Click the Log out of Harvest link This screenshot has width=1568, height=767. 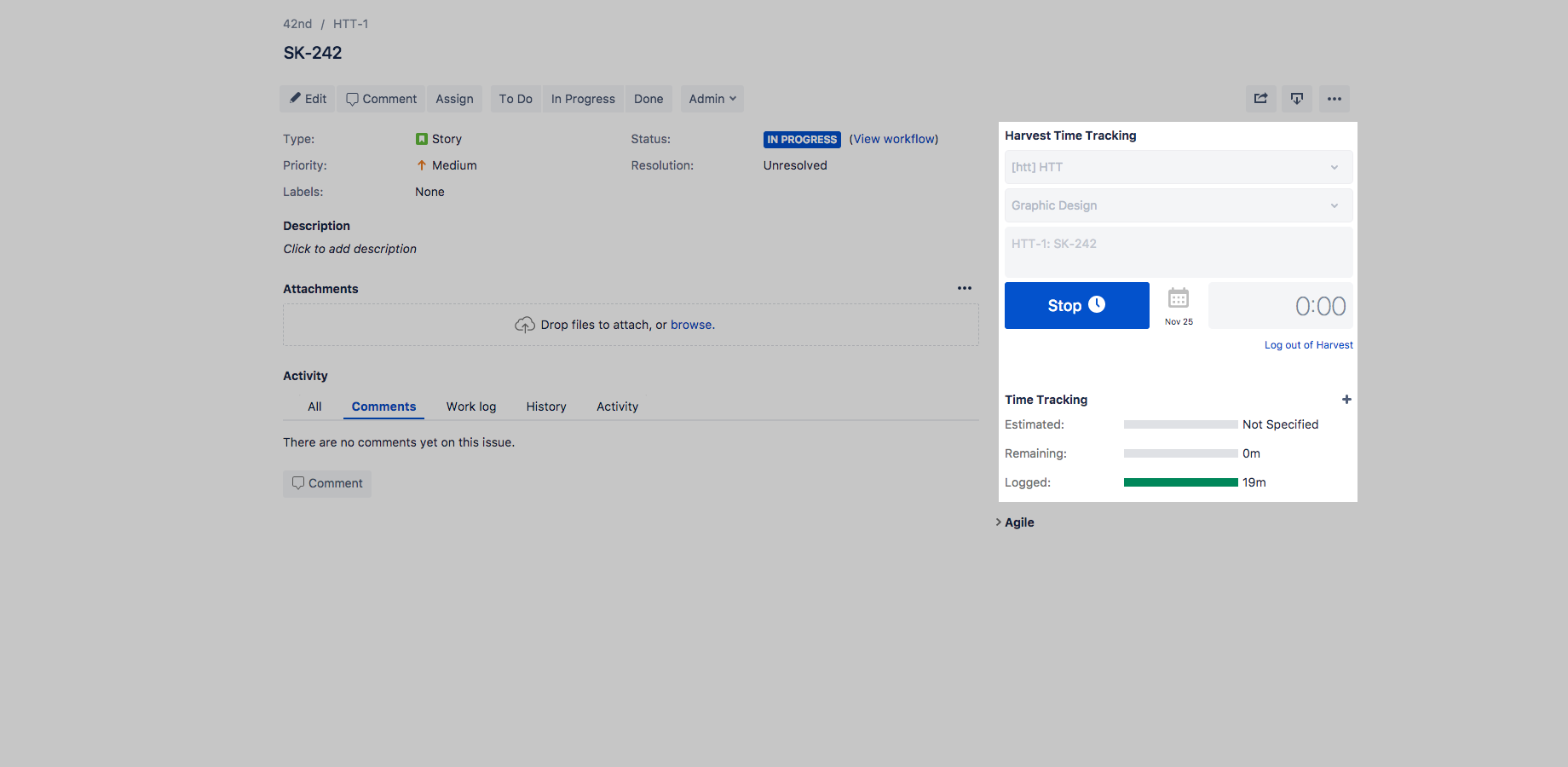click(1308, 344)
